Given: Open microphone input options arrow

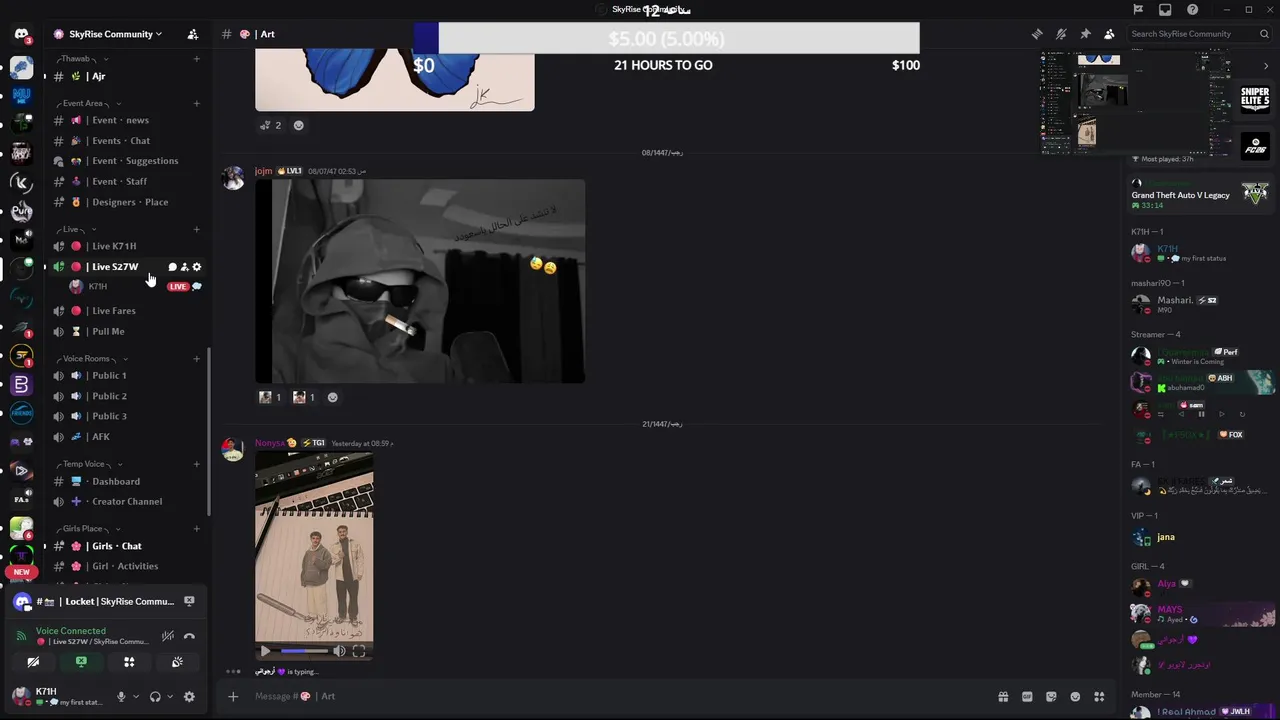Looking at the screenshot, I should [135, 697].
